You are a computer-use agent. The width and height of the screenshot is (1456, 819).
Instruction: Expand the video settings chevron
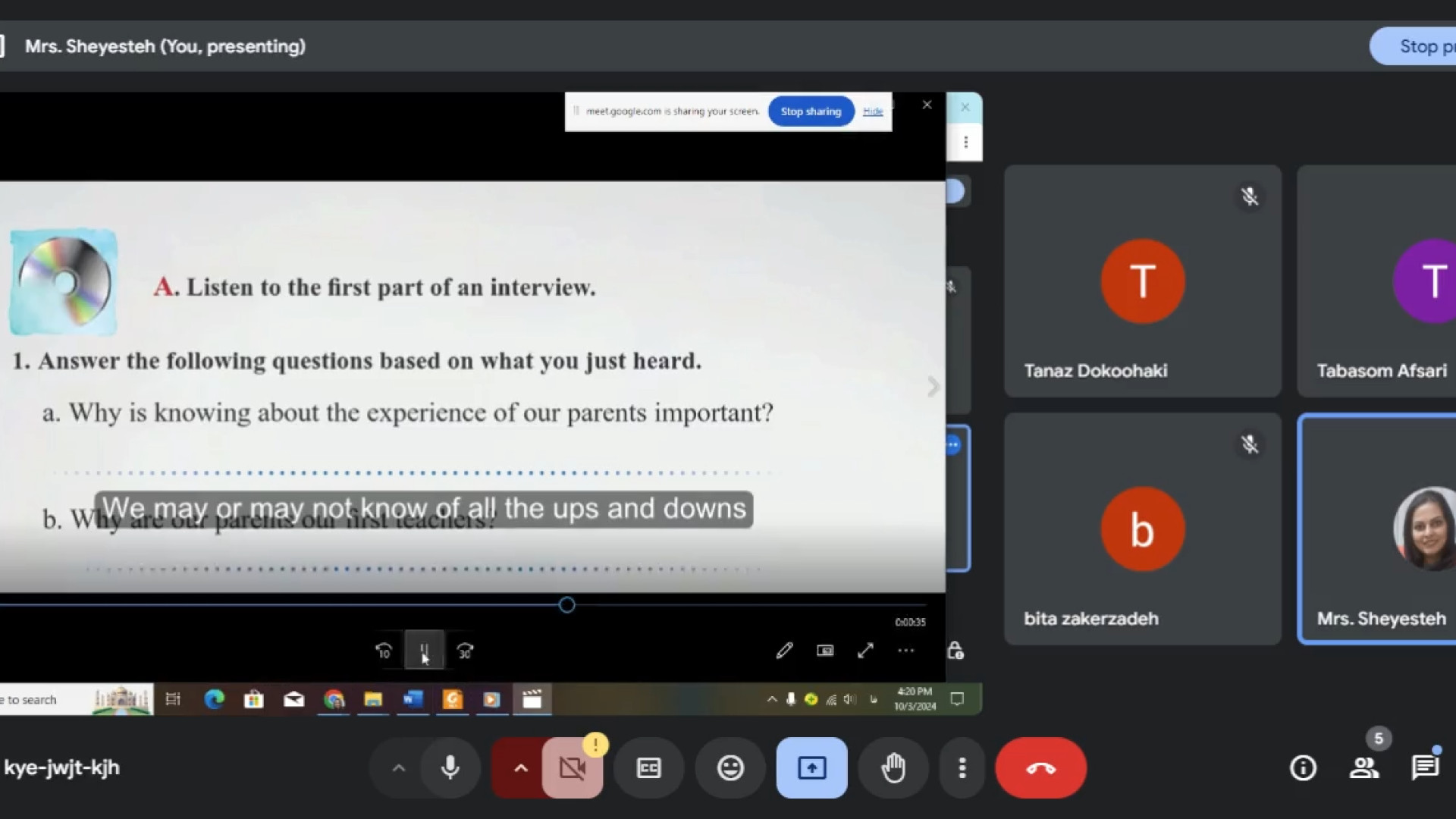(520, 767)
